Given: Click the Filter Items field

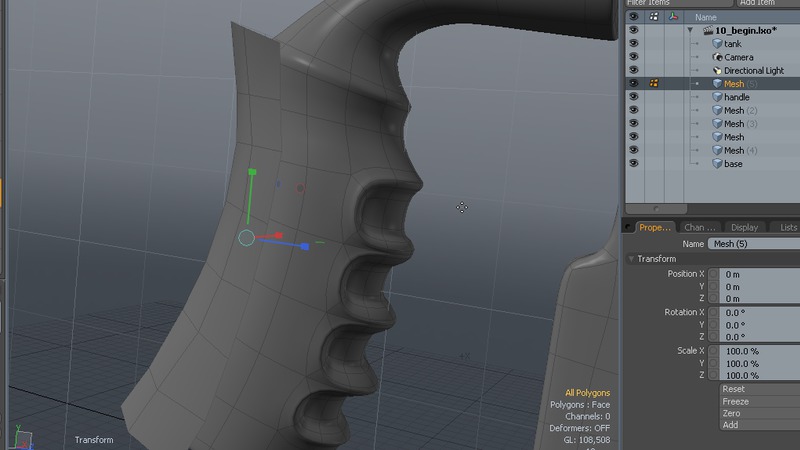Looking at the screenshot, I should (x=678, y=3).
